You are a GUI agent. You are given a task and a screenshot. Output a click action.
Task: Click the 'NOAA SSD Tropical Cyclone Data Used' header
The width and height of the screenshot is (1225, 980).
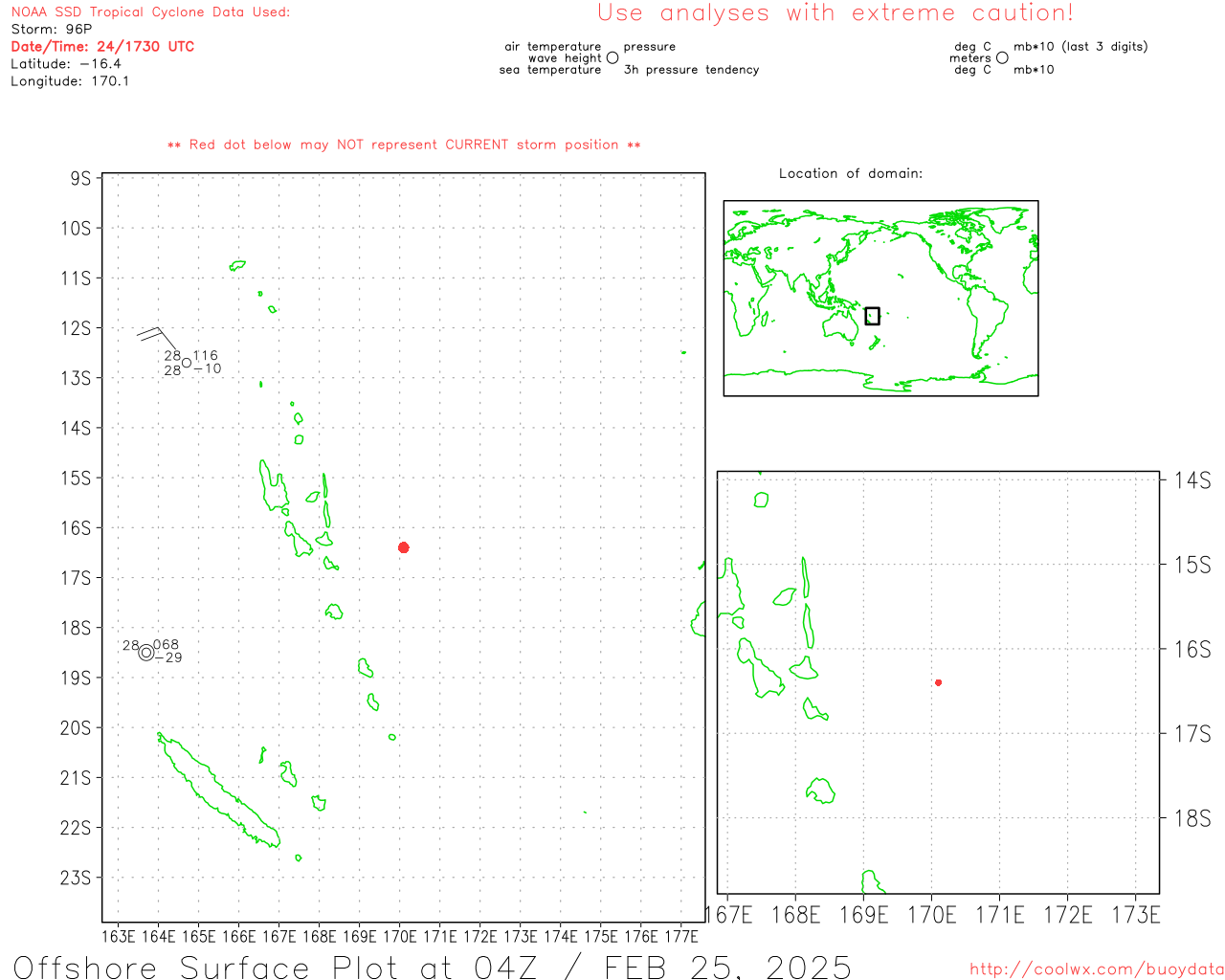point(150,12)
